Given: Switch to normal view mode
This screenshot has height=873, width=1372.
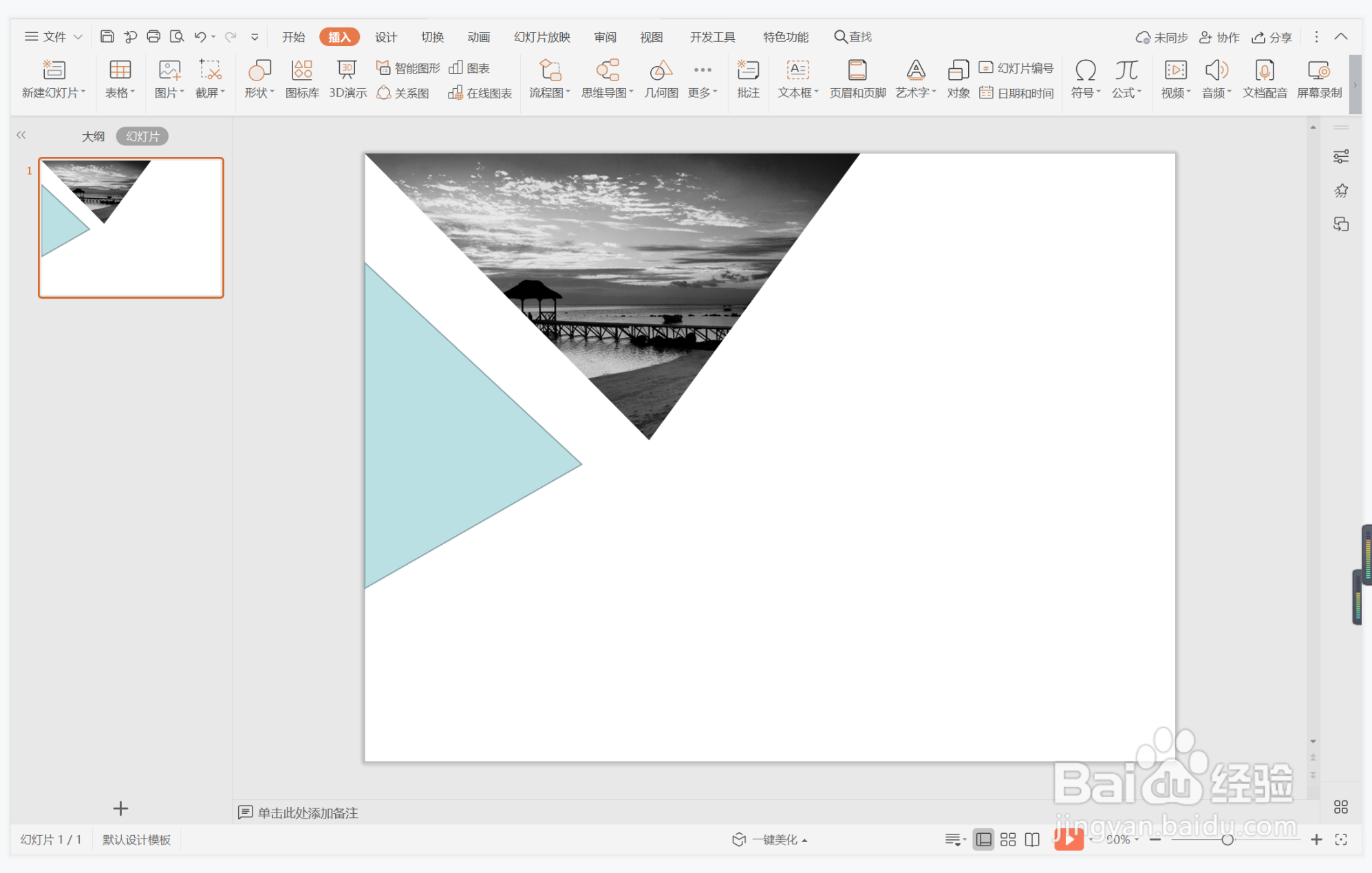Looking at the screenshot, I should tap(983, 839).
